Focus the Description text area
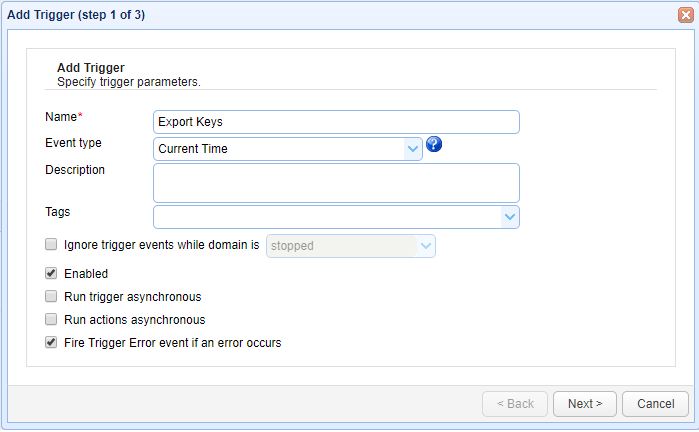 pos(336,183)
